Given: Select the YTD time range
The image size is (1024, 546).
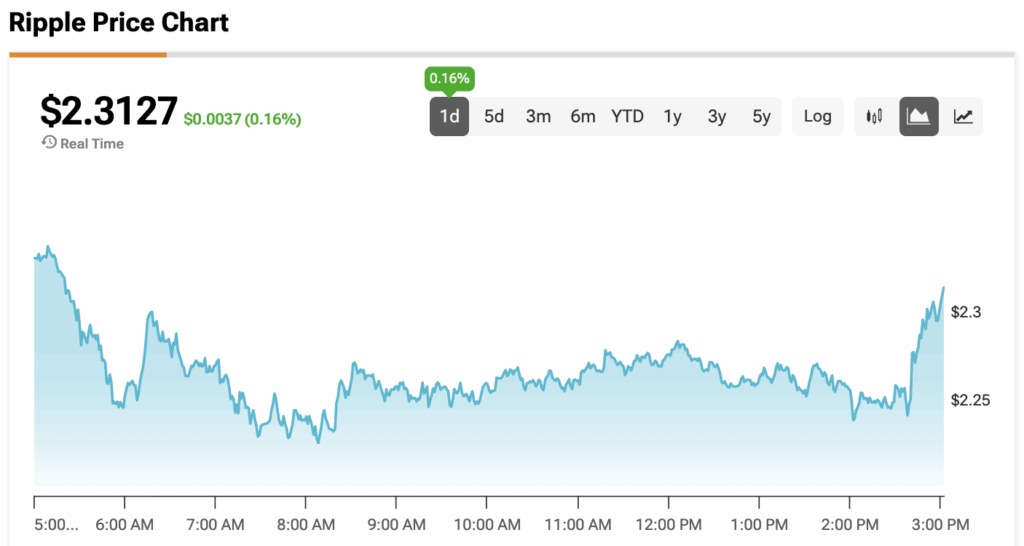Looking at the screenshot, I should click(628, 116).
